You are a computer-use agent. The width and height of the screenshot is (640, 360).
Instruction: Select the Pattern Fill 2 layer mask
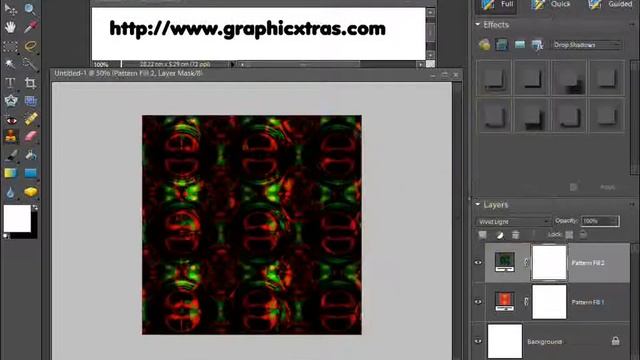pos(549,262)
